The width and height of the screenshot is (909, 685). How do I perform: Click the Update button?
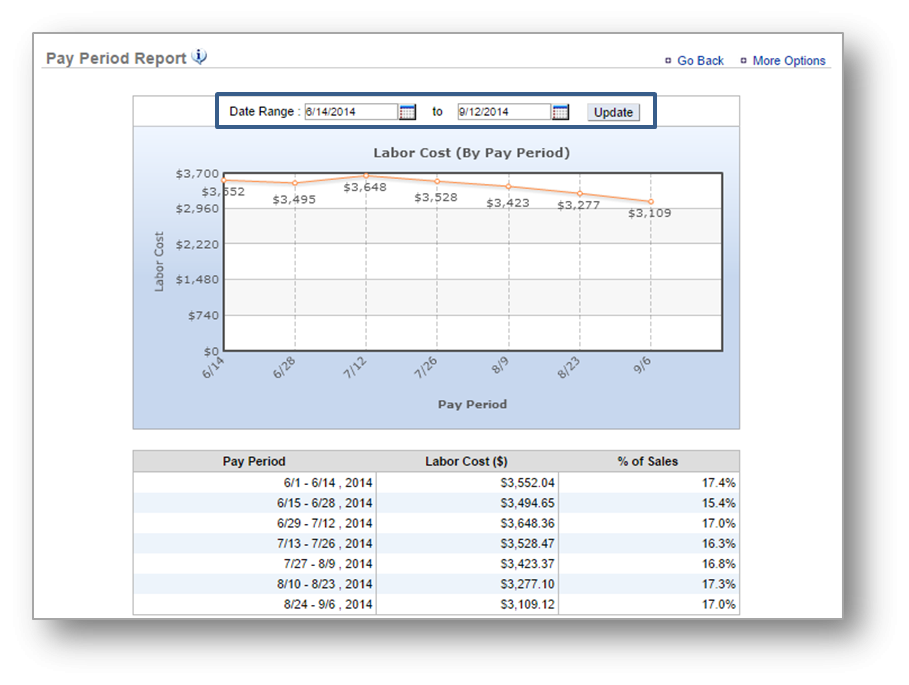(612, 112)
